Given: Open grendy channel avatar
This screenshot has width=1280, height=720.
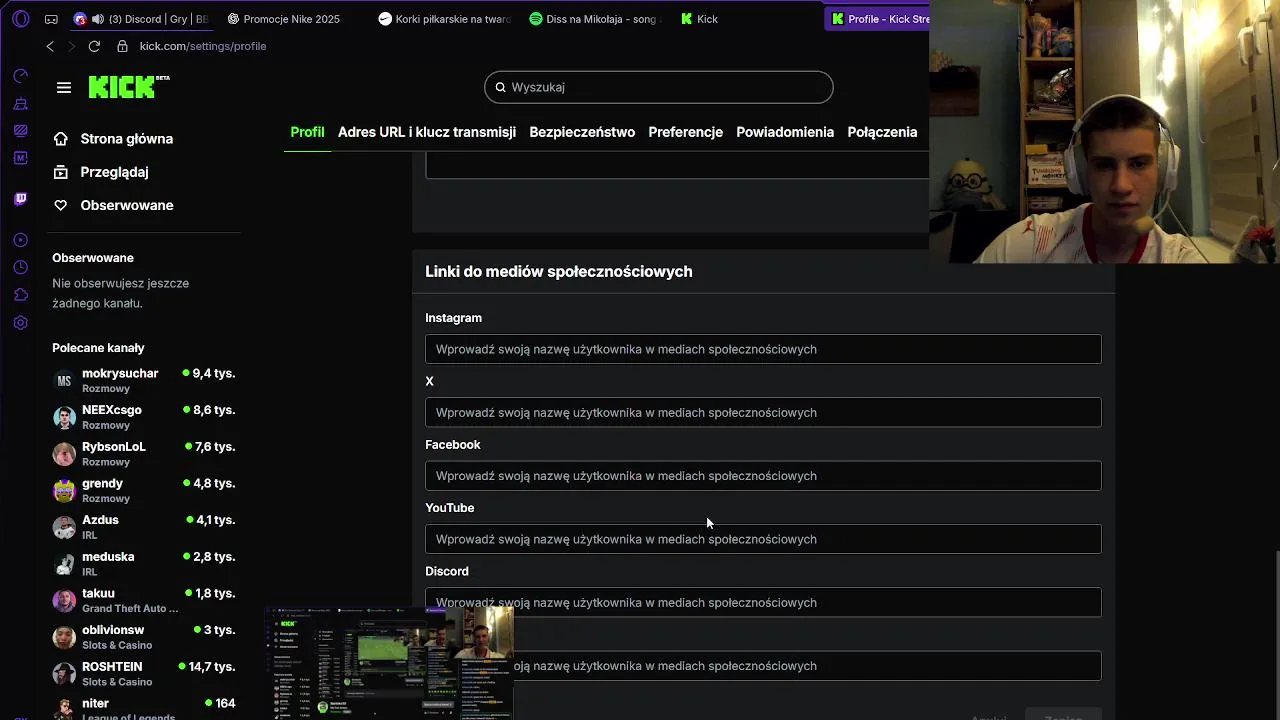Looking at the screenshot, I should [64, 490].
